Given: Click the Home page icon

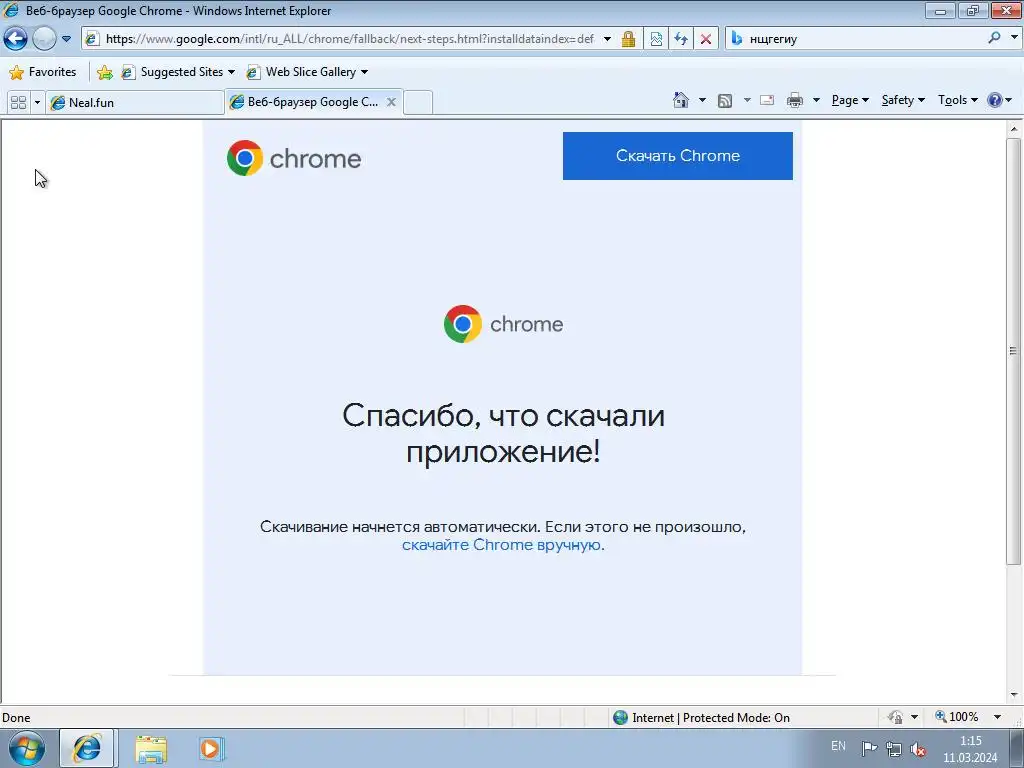Looking at the screenshot, I should (x=680, y=100).
